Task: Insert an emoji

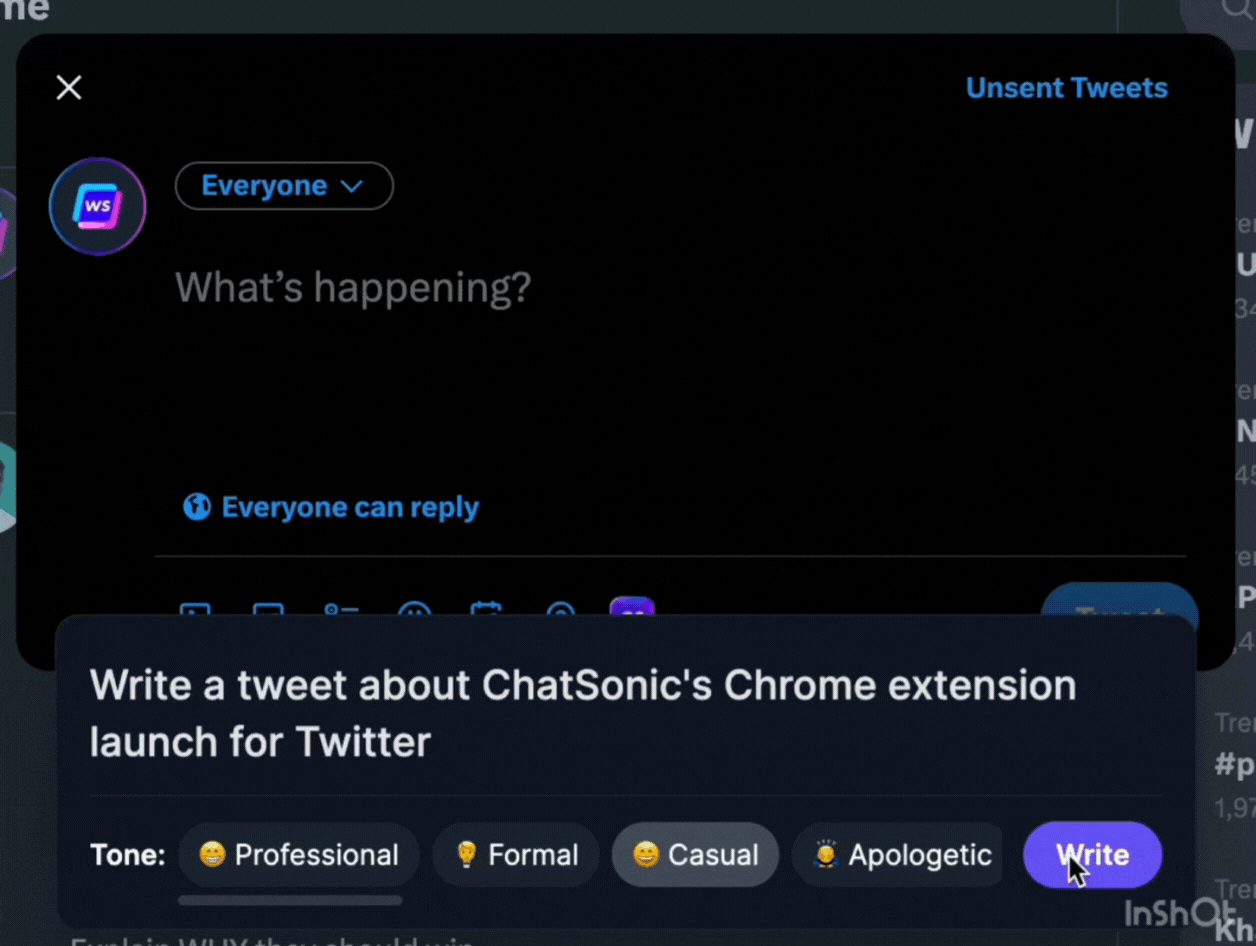Action: 415,613
